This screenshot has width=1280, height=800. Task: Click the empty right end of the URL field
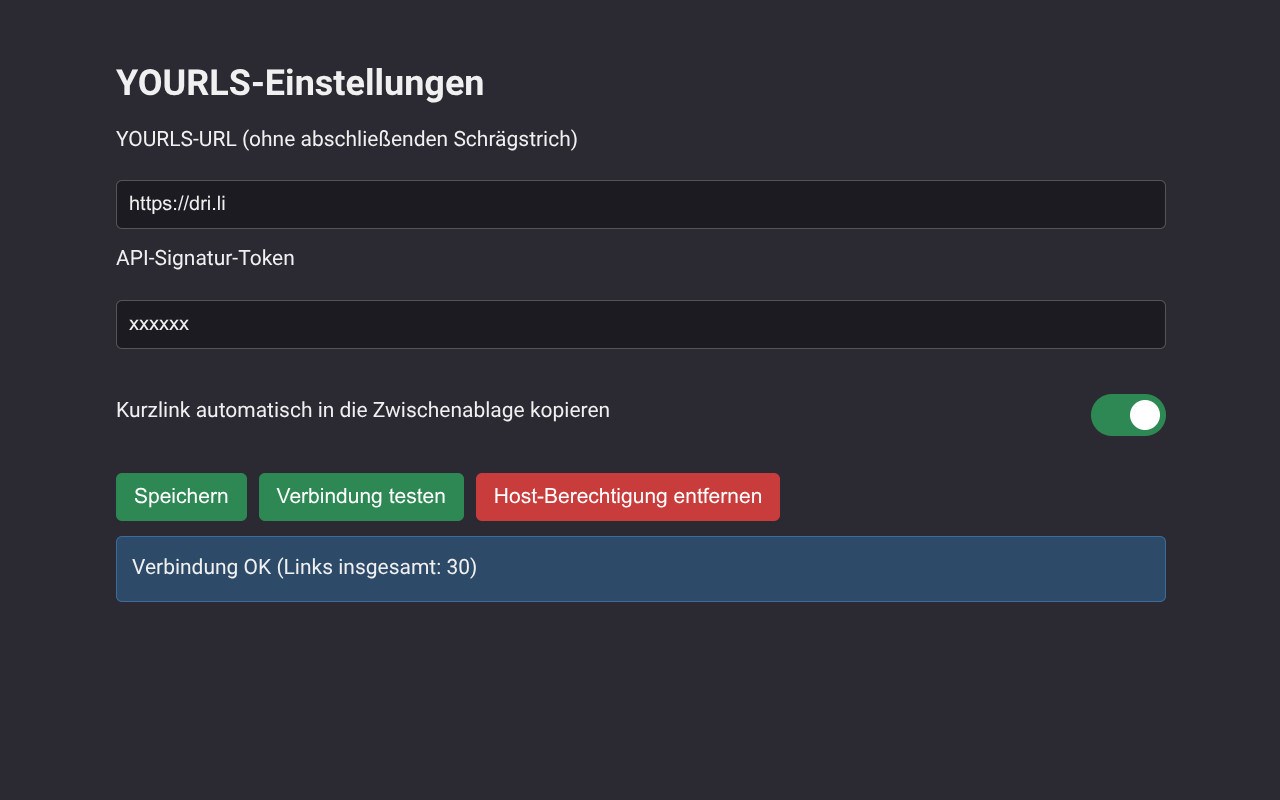[1100, 205]
